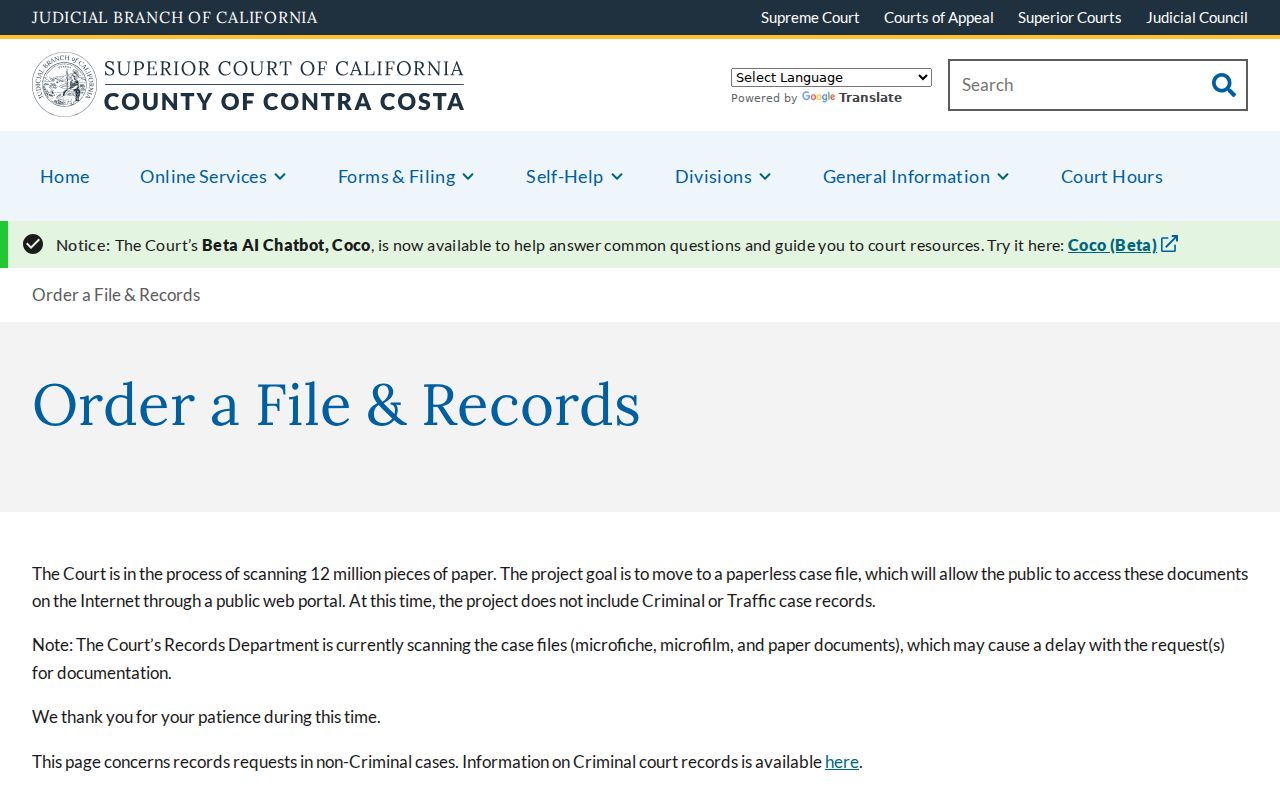Click 'We thank you for your patience' text
Image resolution: width=1280 pixels, height=800 pixels.
206,717
